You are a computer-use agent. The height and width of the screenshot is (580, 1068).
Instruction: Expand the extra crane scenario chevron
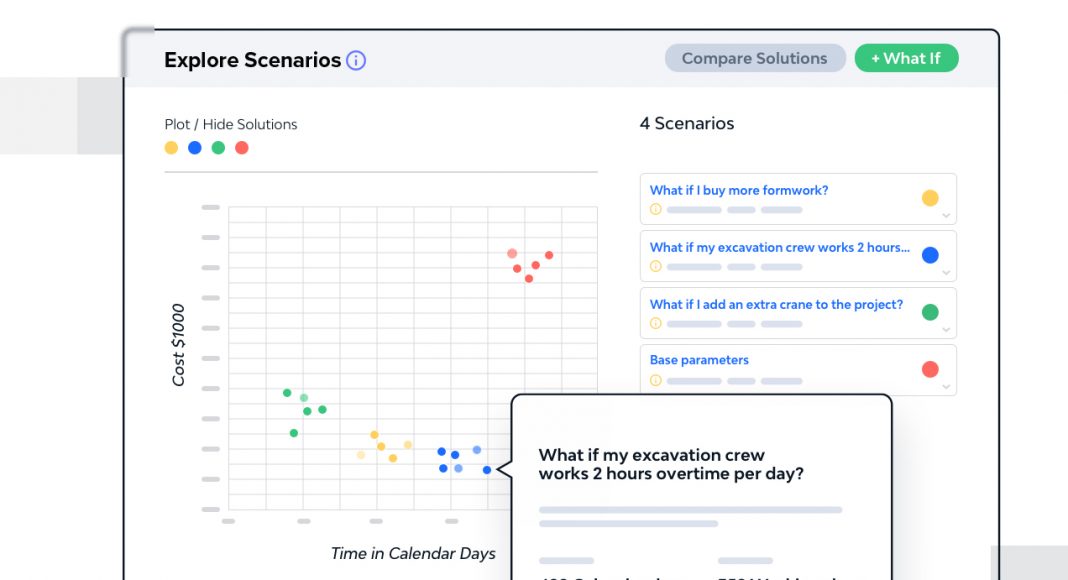coord(946,331)
